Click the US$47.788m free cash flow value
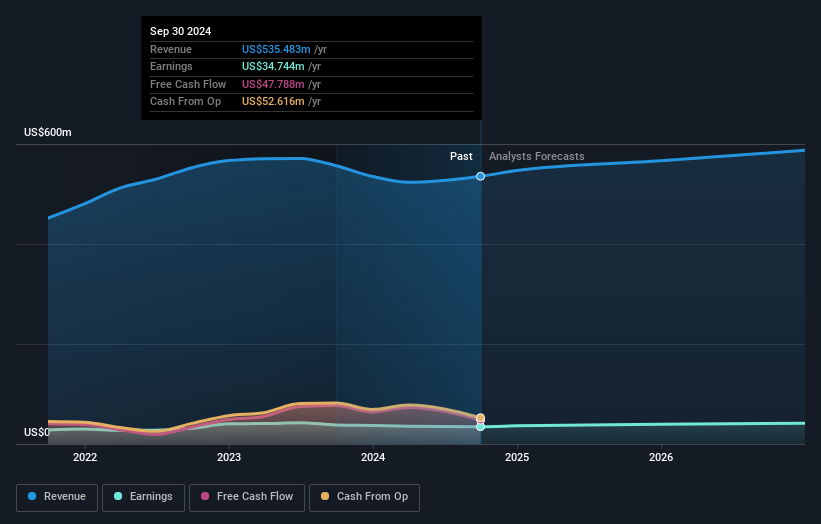 coord(273,84)
